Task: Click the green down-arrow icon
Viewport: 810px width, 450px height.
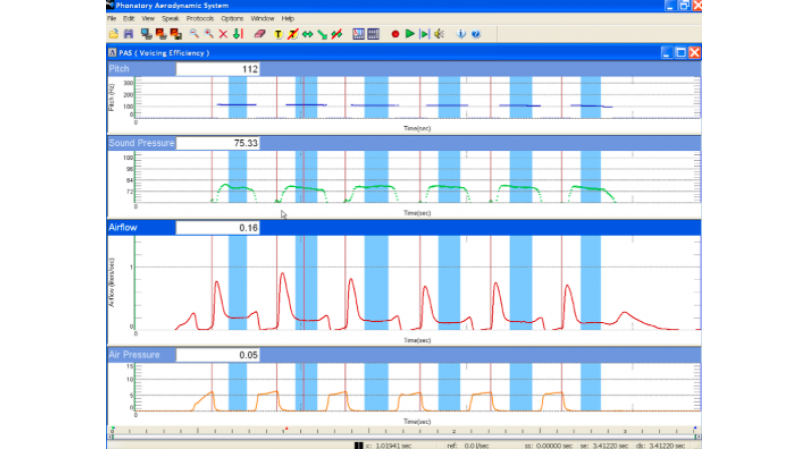Action: pyautogui.click(x=237, y=34)
